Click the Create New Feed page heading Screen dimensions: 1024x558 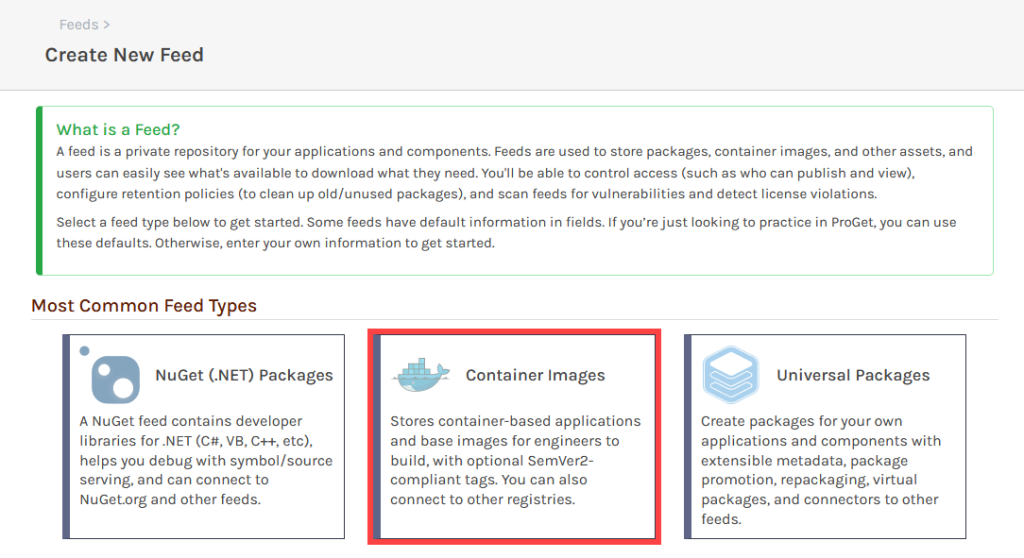tap(124, 55)
